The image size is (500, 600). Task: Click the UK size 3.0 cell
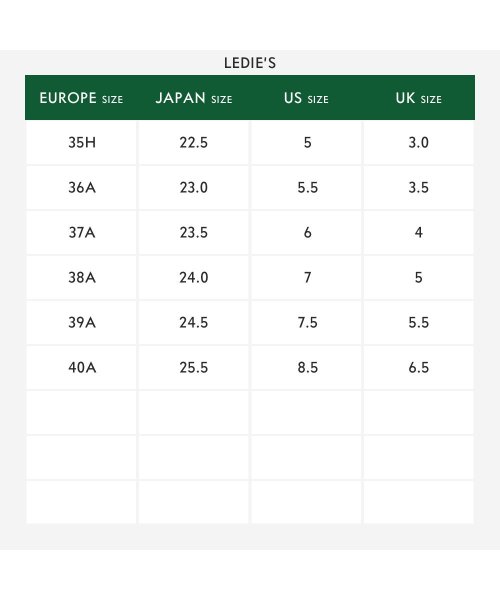419,143
